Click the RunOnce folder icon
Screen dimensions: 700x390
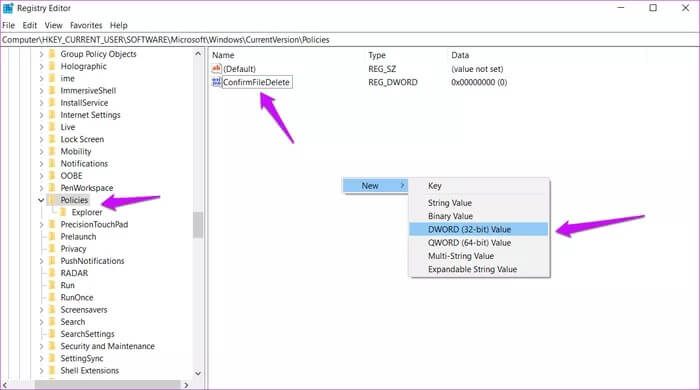pos(52,297)
